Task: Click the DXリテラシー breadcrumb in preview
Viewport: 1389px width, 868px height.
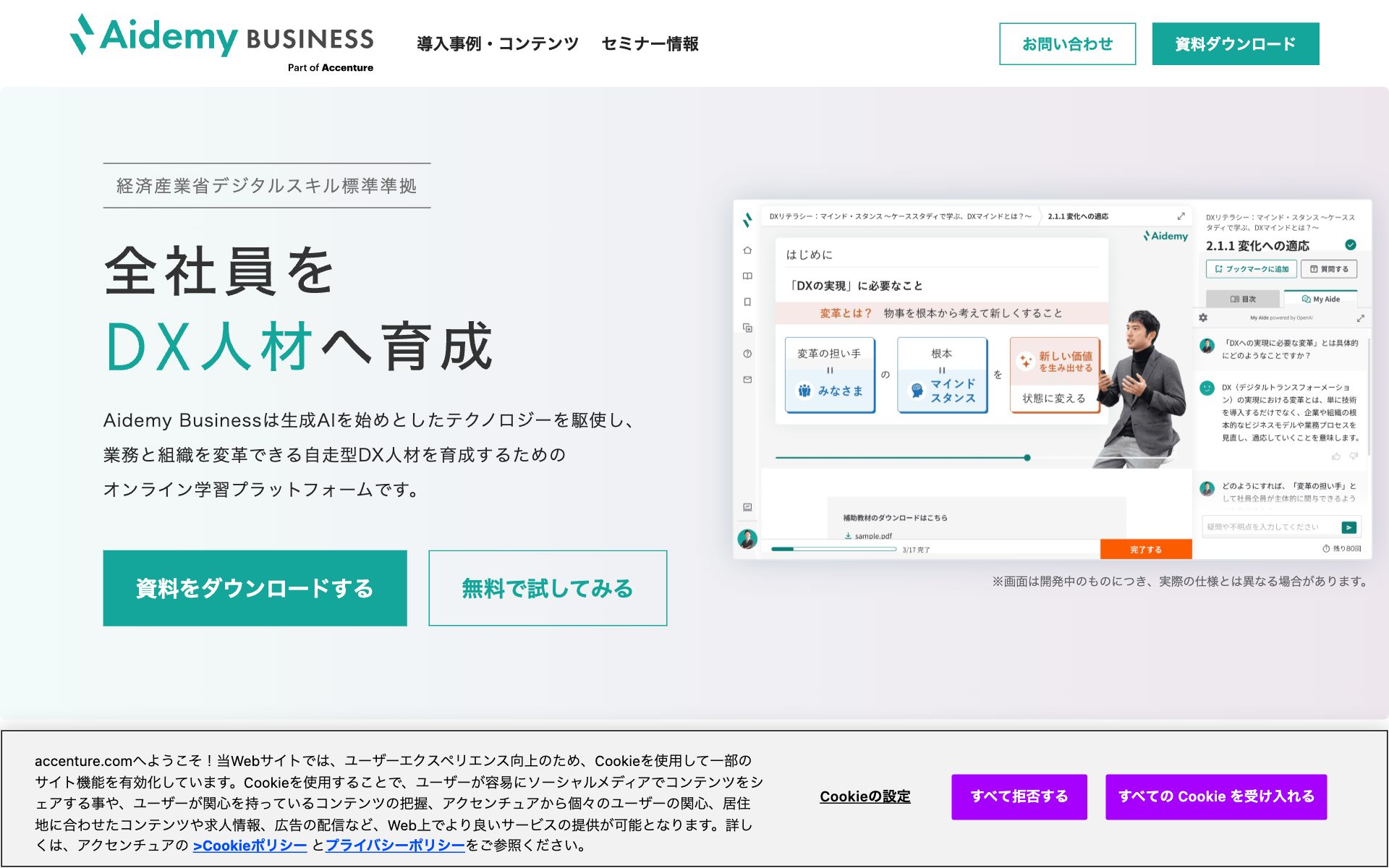Action: coord(900,216)
